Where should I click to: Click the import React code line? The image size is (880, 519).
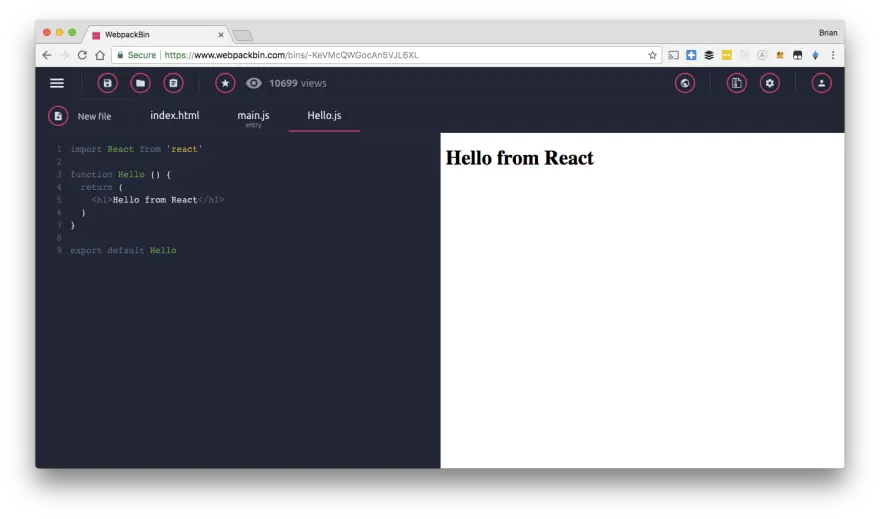[x=136, y=149]
